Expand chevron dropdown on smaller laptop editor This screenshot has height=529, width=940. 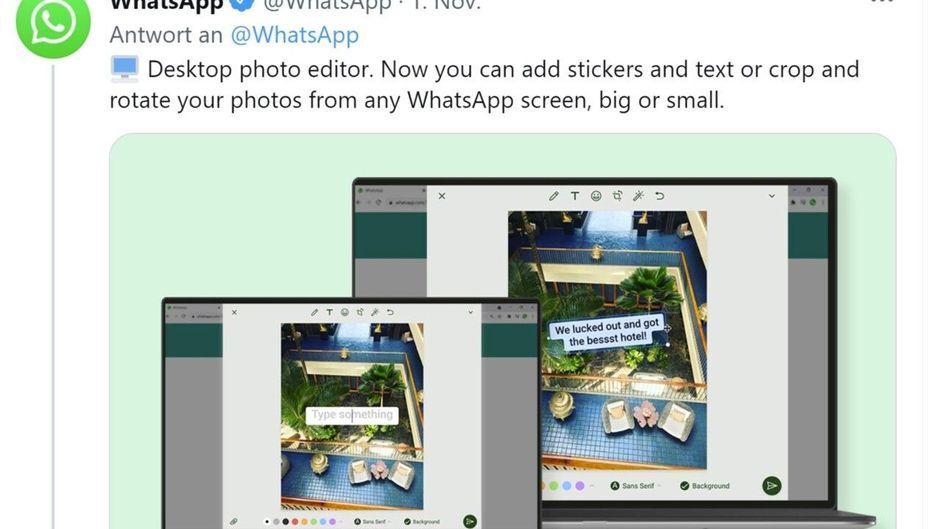[471, 312]
